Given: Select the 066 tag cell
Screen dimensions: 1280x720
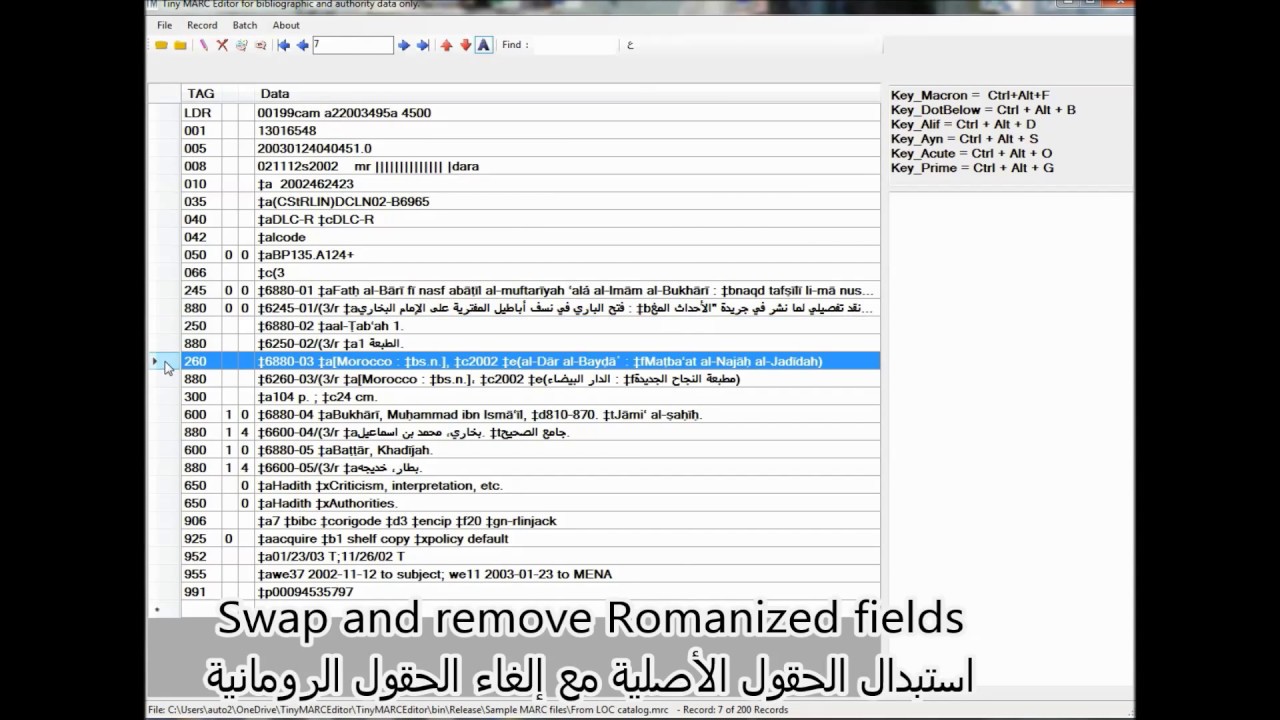Looking at the screenshot, I should click(201, 273).
